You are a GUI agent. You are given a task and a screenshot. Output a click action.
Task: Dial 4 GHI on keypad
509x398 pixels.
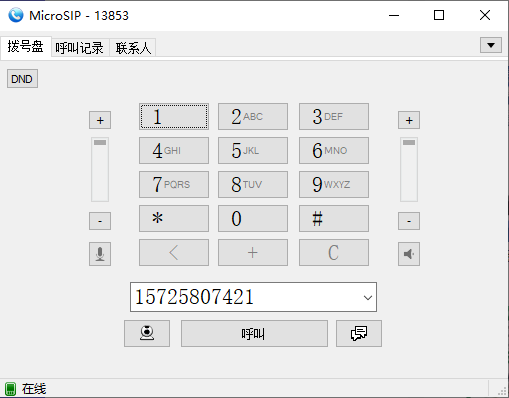pyautogui.click(x=174, y=151)
